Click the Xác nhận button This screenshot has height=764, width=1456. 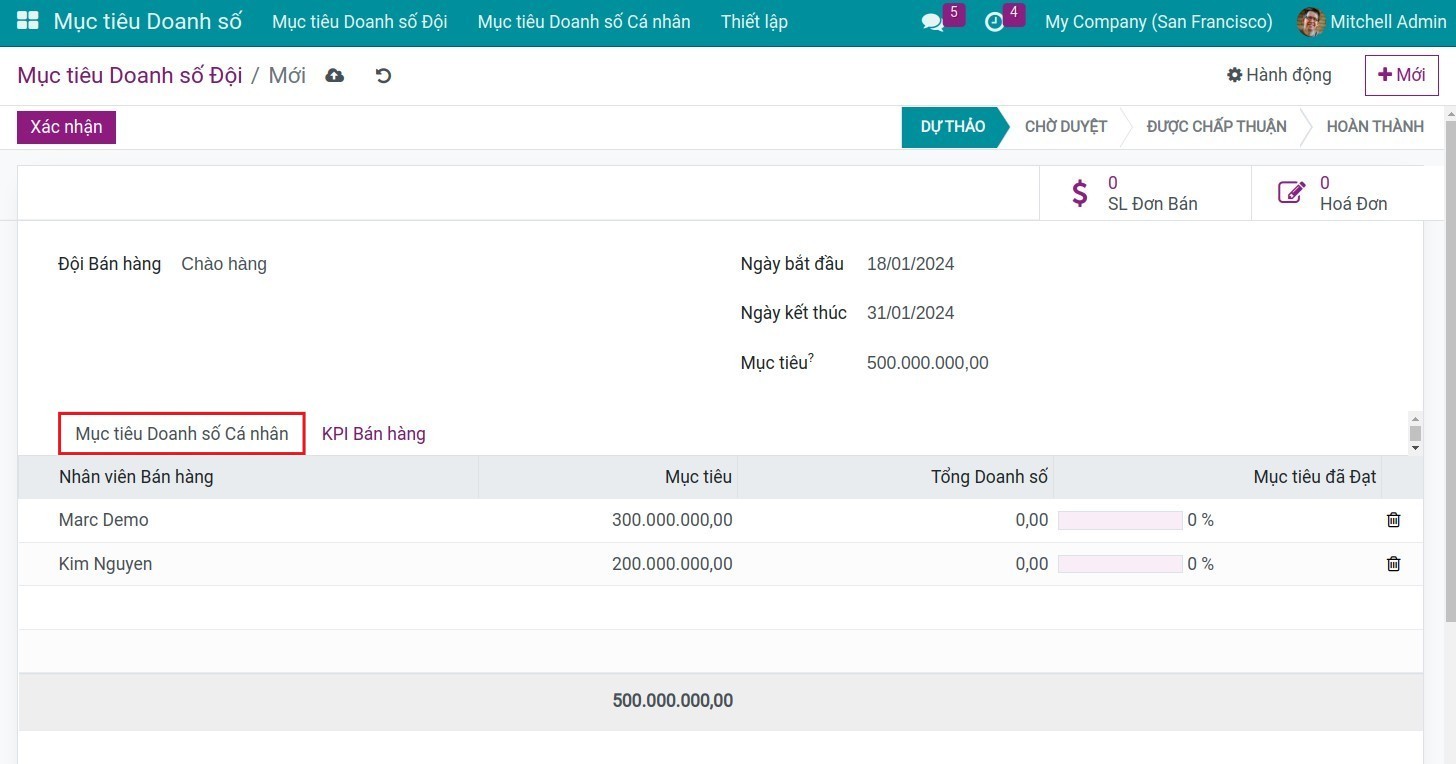pyautogui.click(x=66, y=127)
